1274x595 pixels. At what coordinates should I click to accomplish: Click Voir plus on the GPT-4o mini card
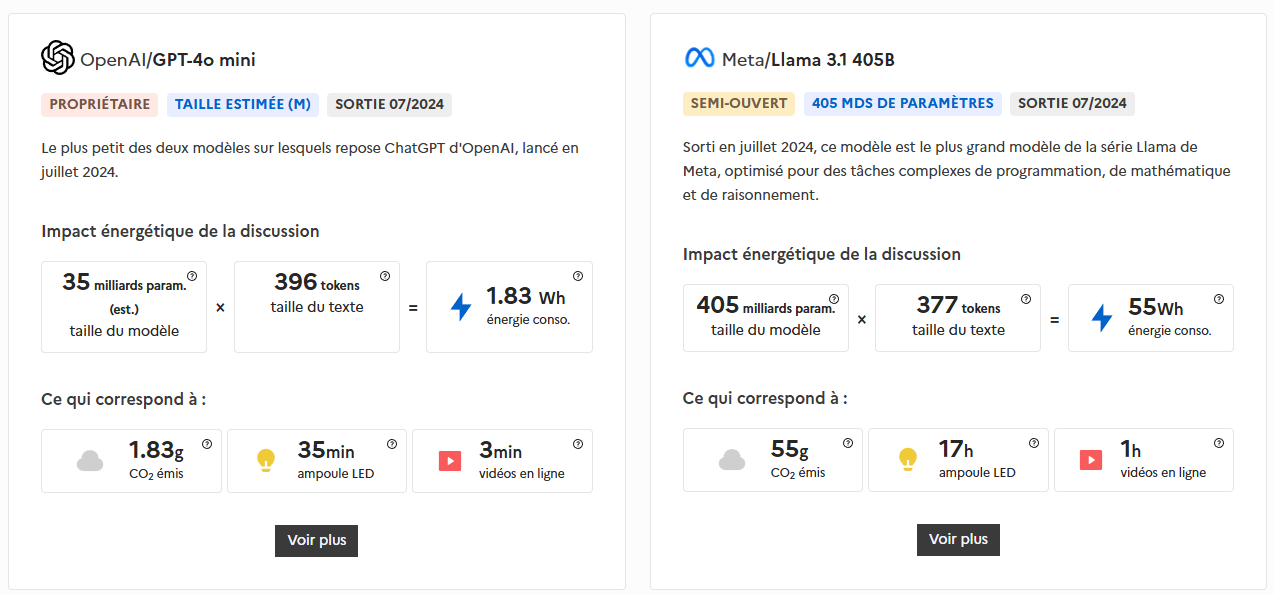316,540
